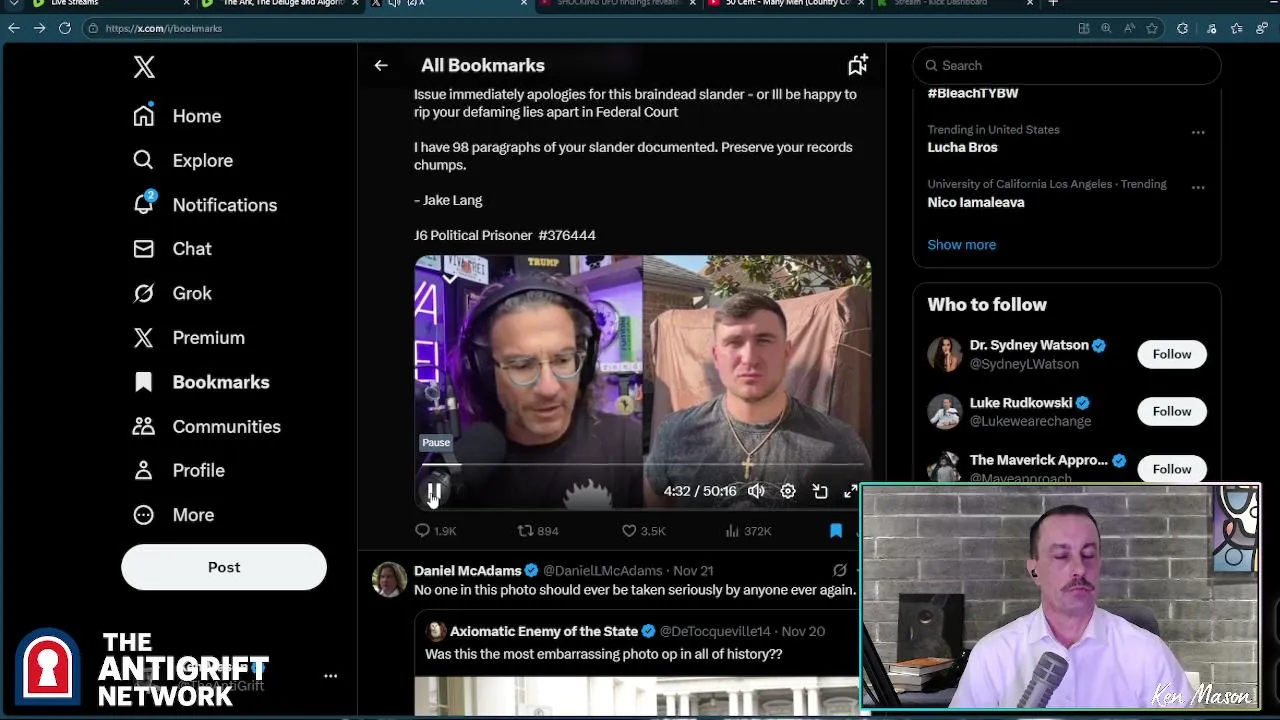
Task: Pause the video in the post
Action: [x=434, y=491]
